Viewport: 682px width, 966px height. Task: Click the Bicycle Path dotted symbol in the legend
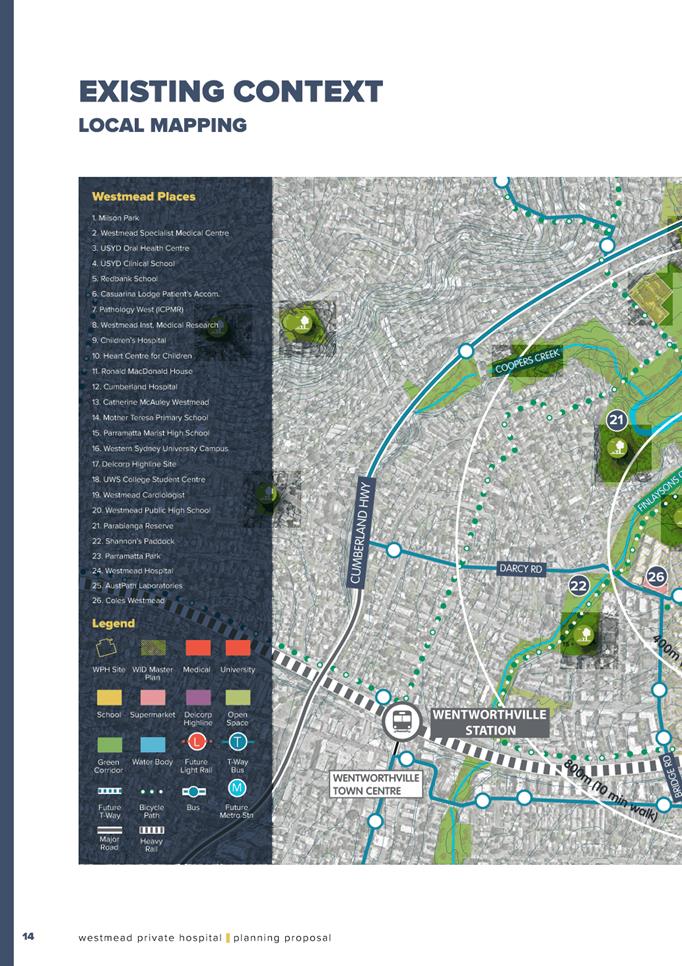(x=151, y=790)
